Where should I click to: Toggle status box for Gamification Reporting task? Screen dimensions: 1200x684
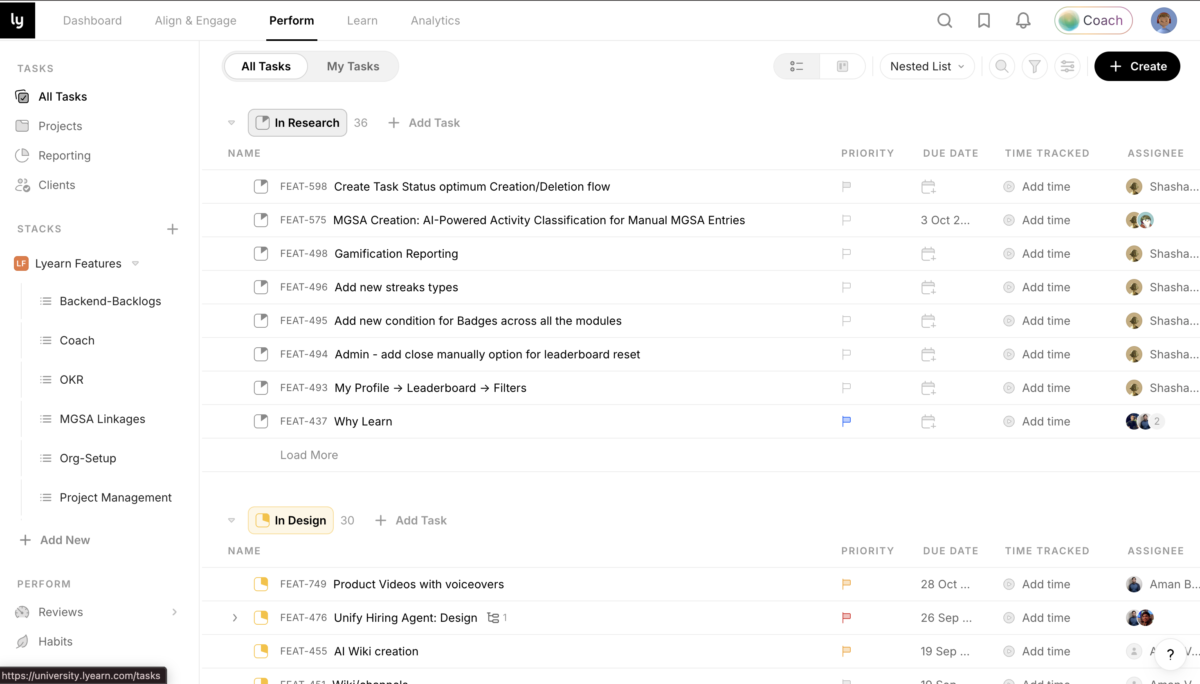[x=261, y=254]
